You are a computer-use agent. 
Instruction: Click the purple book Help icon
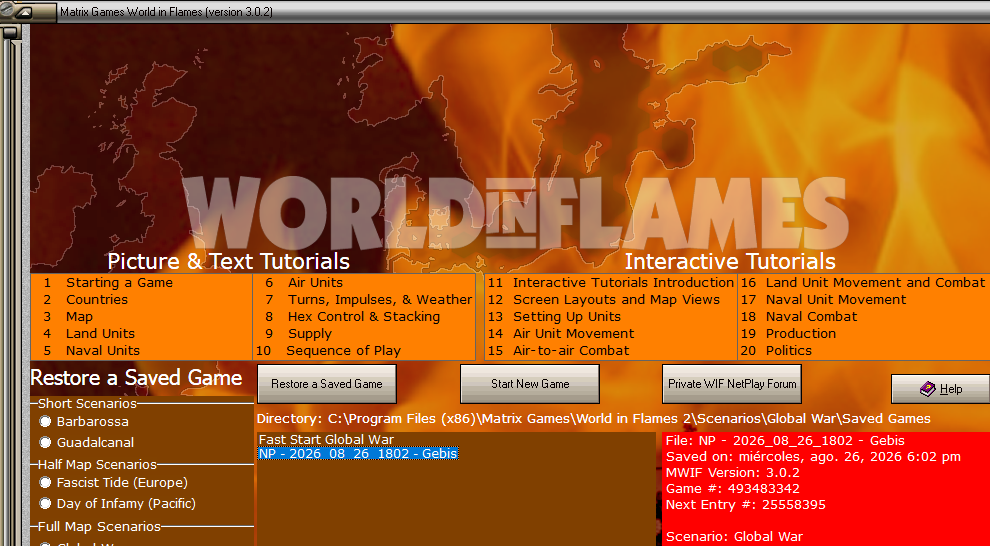927,389
